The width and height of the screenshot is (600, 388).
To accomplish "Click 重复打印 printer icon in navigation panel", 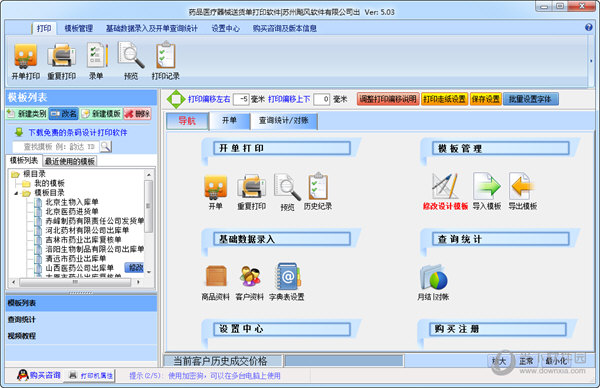I will 251,192.
